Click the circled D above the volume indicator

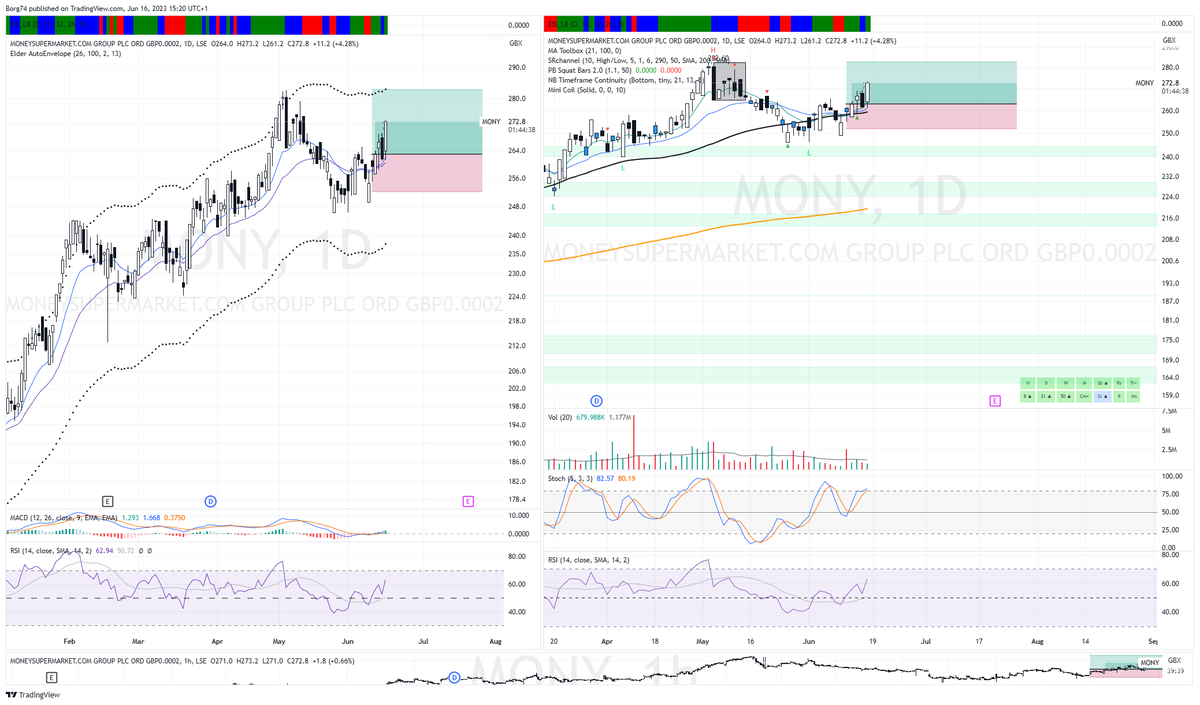tap(596, 400)
